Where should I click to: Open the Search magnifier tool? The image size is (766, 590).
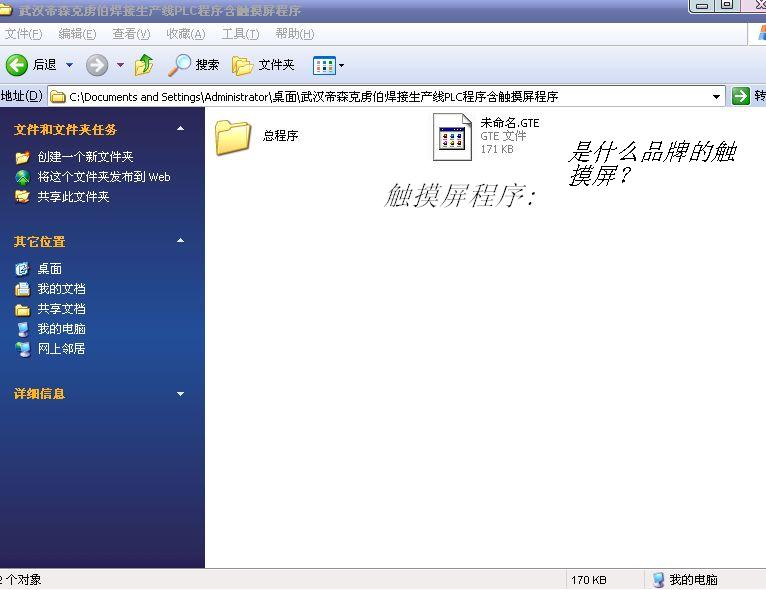[180, 65]
